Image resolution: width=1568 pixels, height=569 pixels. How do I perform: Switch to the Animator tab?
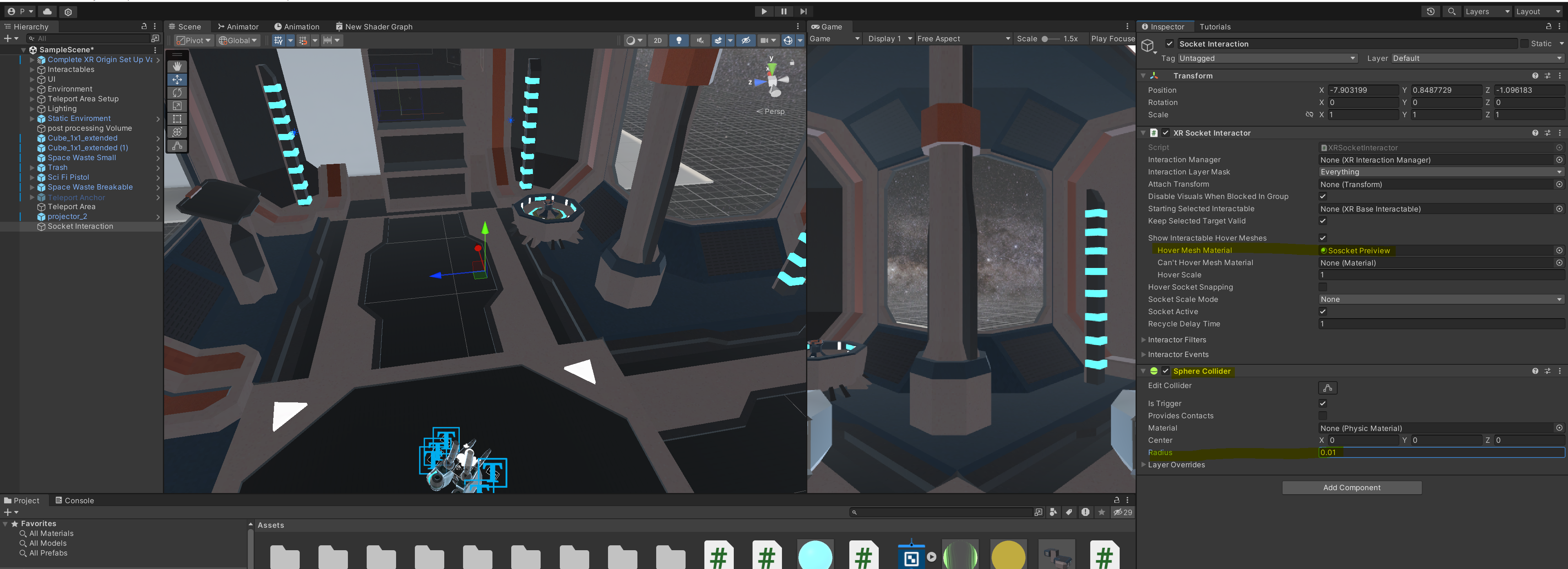tap(238, 27)
